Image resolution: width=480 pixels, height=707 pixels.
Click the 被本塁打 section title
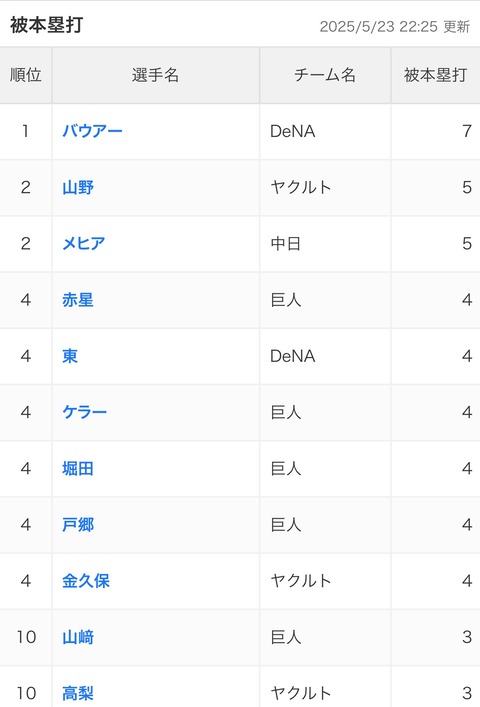pos(46,25)
